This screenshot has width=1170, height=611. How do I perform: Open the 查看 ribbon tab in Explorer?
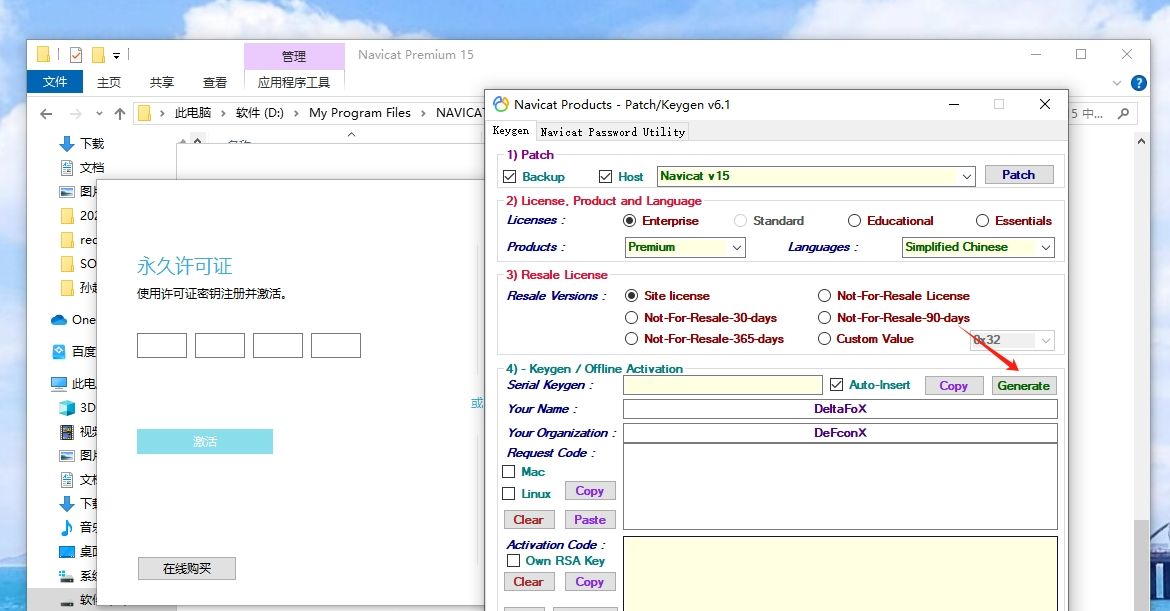click(215, 82)
